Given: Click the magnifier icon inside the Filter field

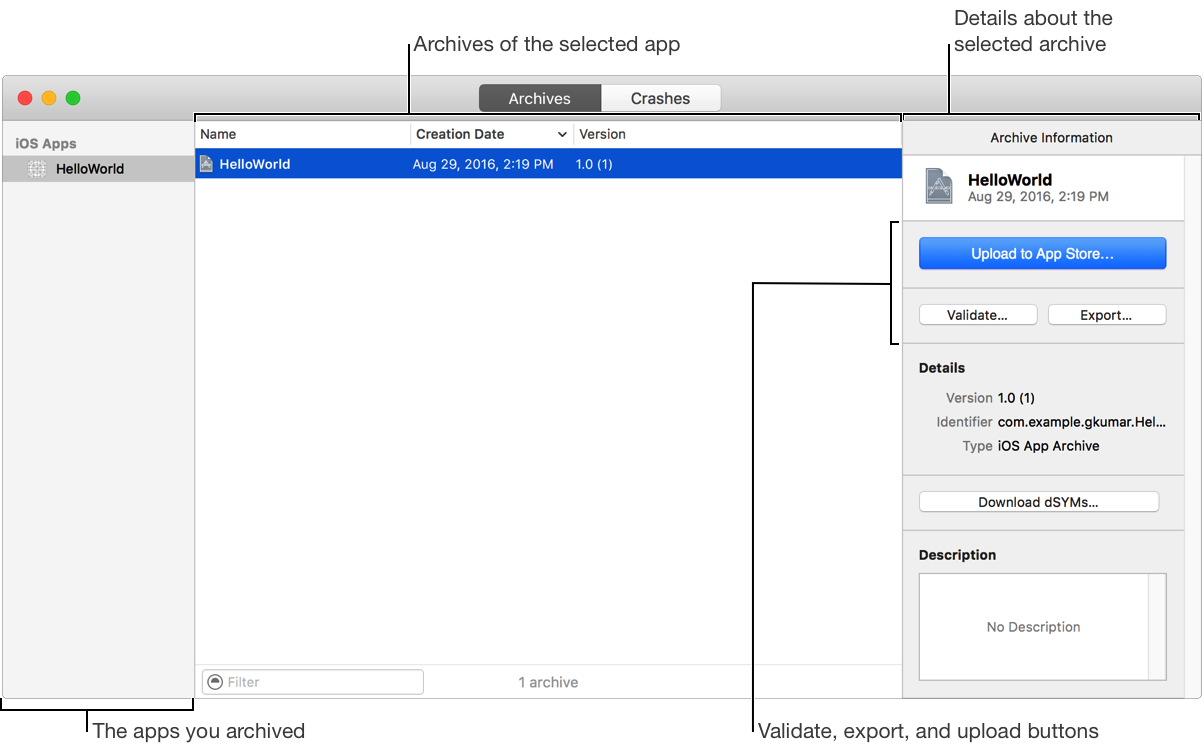Looking at the screenshot, I should click(214, 681).
